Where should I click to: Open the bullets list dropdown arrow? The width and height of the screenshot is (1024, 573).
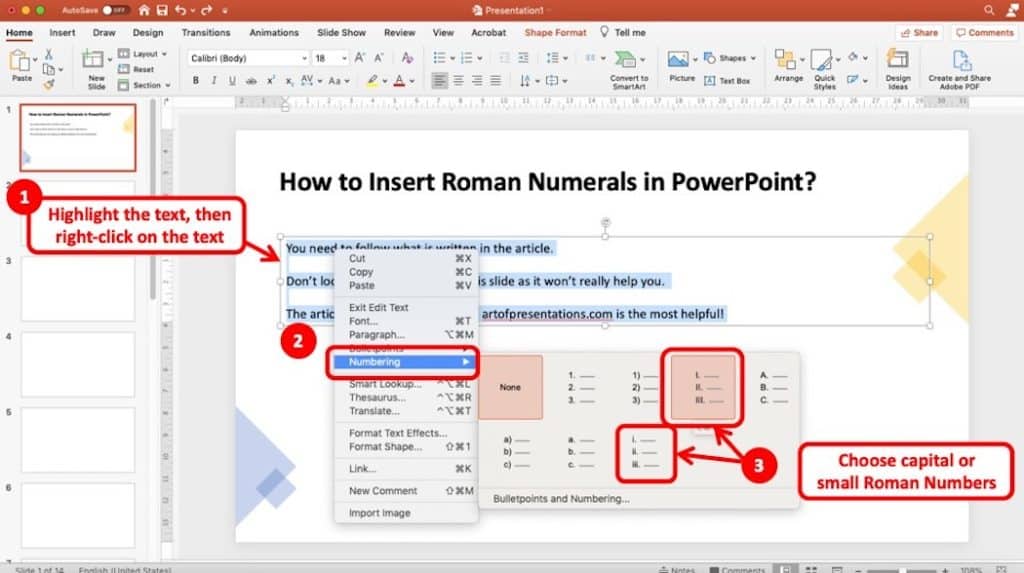coord(453,58)
